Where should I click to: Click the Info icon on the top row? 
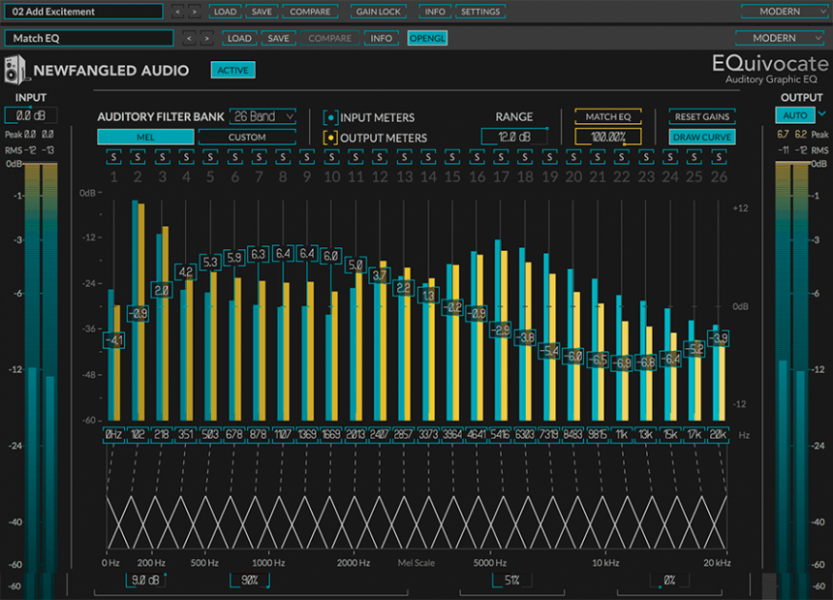tap(434, 11)
